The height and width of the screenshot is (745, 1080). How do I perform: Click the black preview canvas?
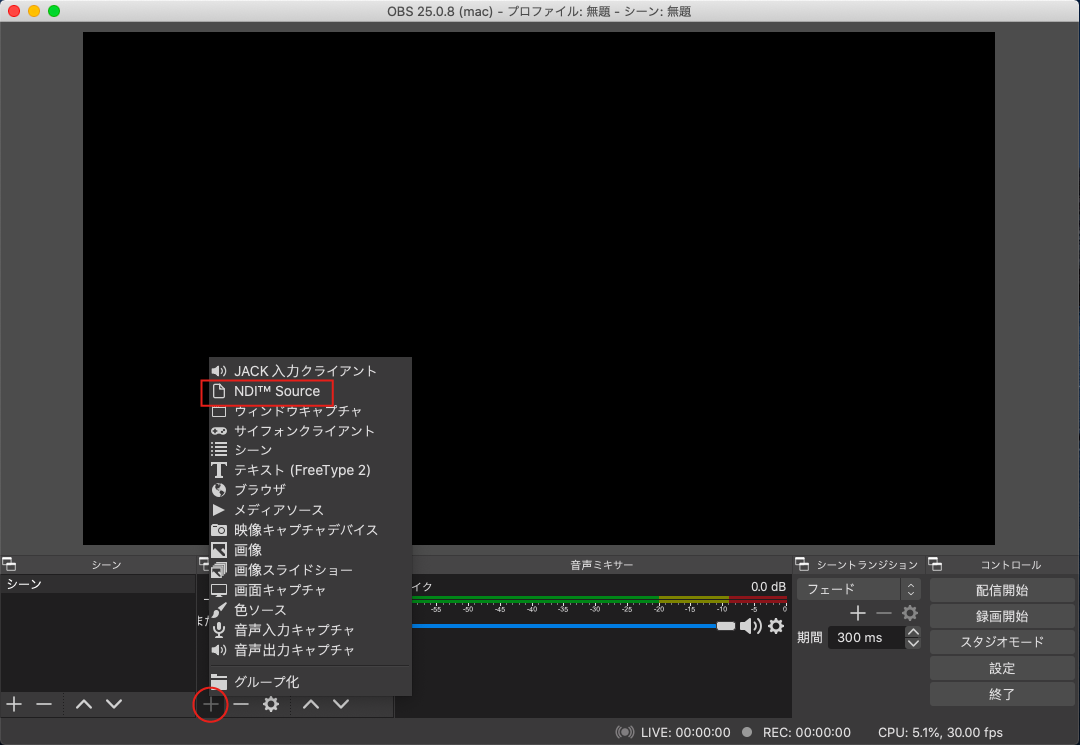click(x=539, y=288)
